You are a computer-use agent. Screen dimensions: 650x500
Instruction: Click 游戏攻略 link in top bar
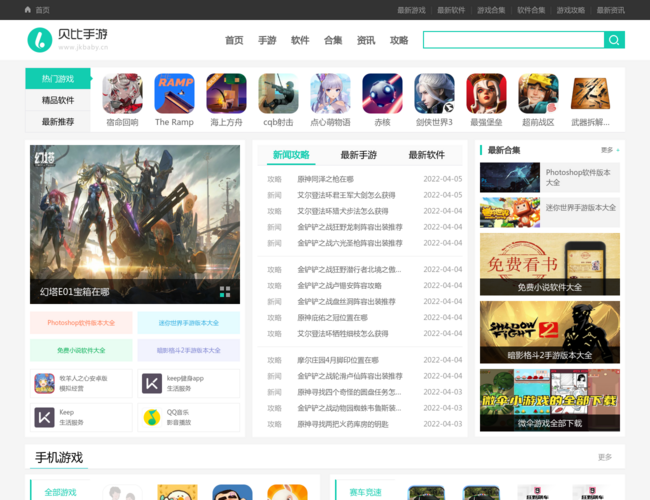point(571,10)
